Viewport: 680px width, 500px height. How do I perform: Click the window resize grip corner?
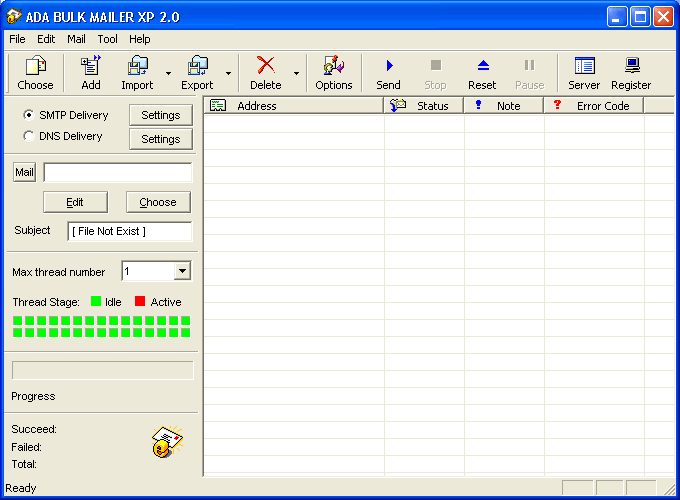click(x=670, y=489)
